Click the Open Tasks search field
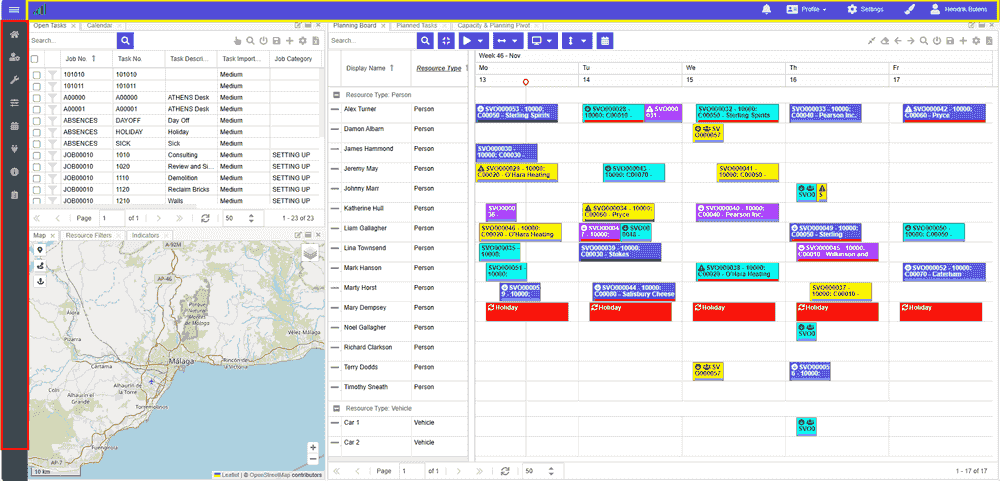The height and width of the screenshot is (481, 1000). 73,40
